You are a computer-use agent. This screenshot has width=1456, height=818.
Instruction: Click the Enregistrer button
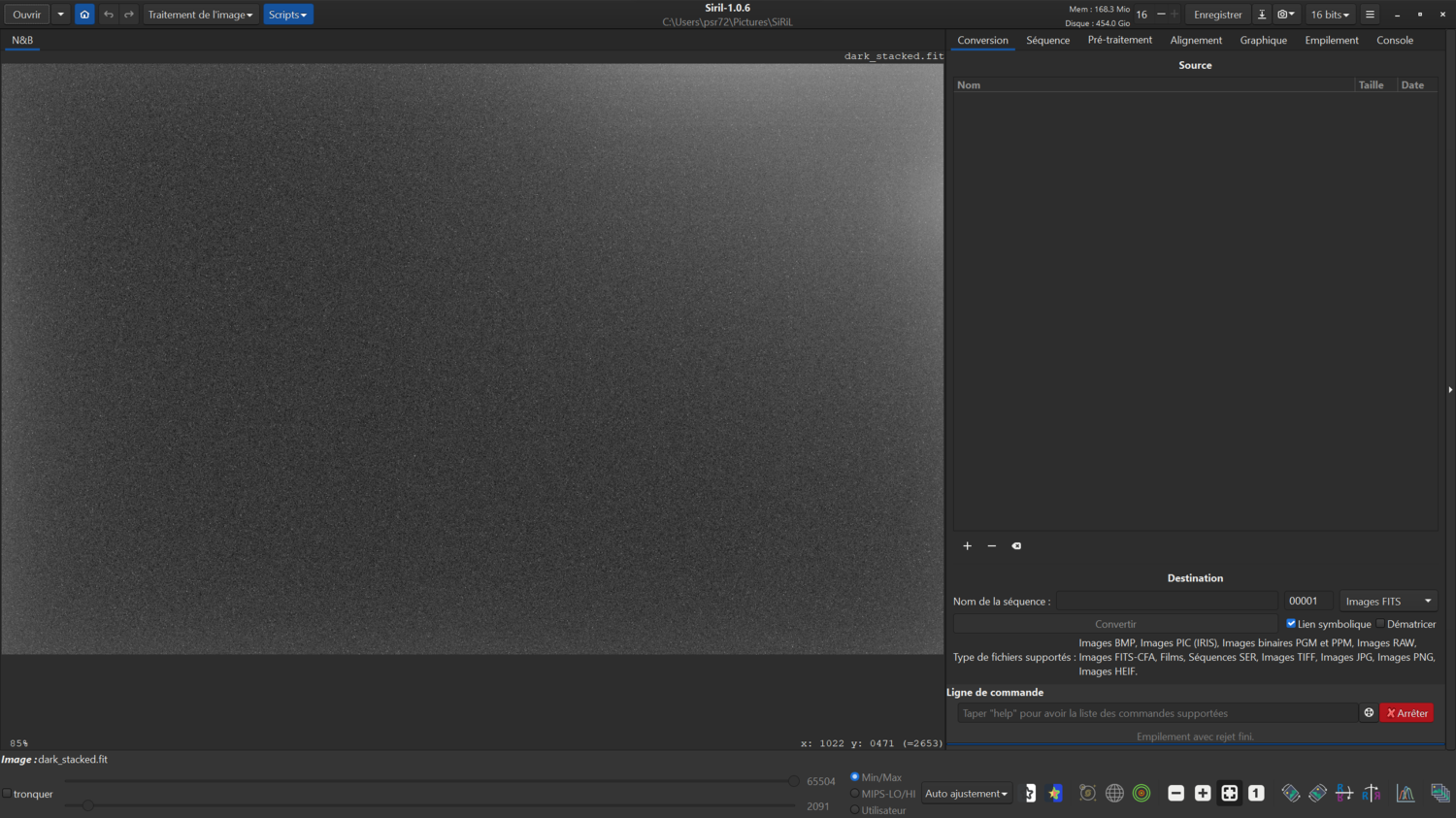[1217, 15]
